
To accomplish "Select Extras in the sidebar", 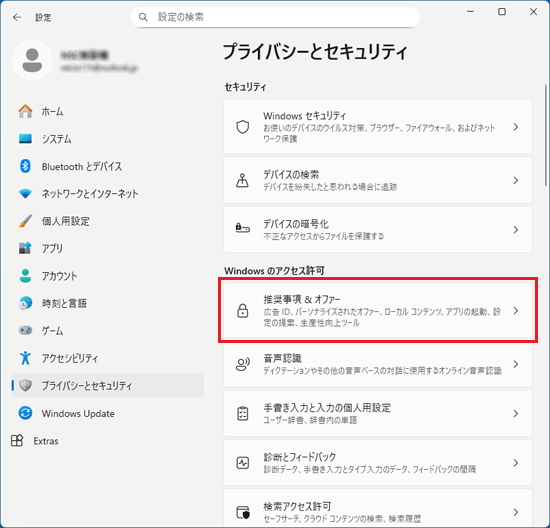I will click(x=107, y=440).
